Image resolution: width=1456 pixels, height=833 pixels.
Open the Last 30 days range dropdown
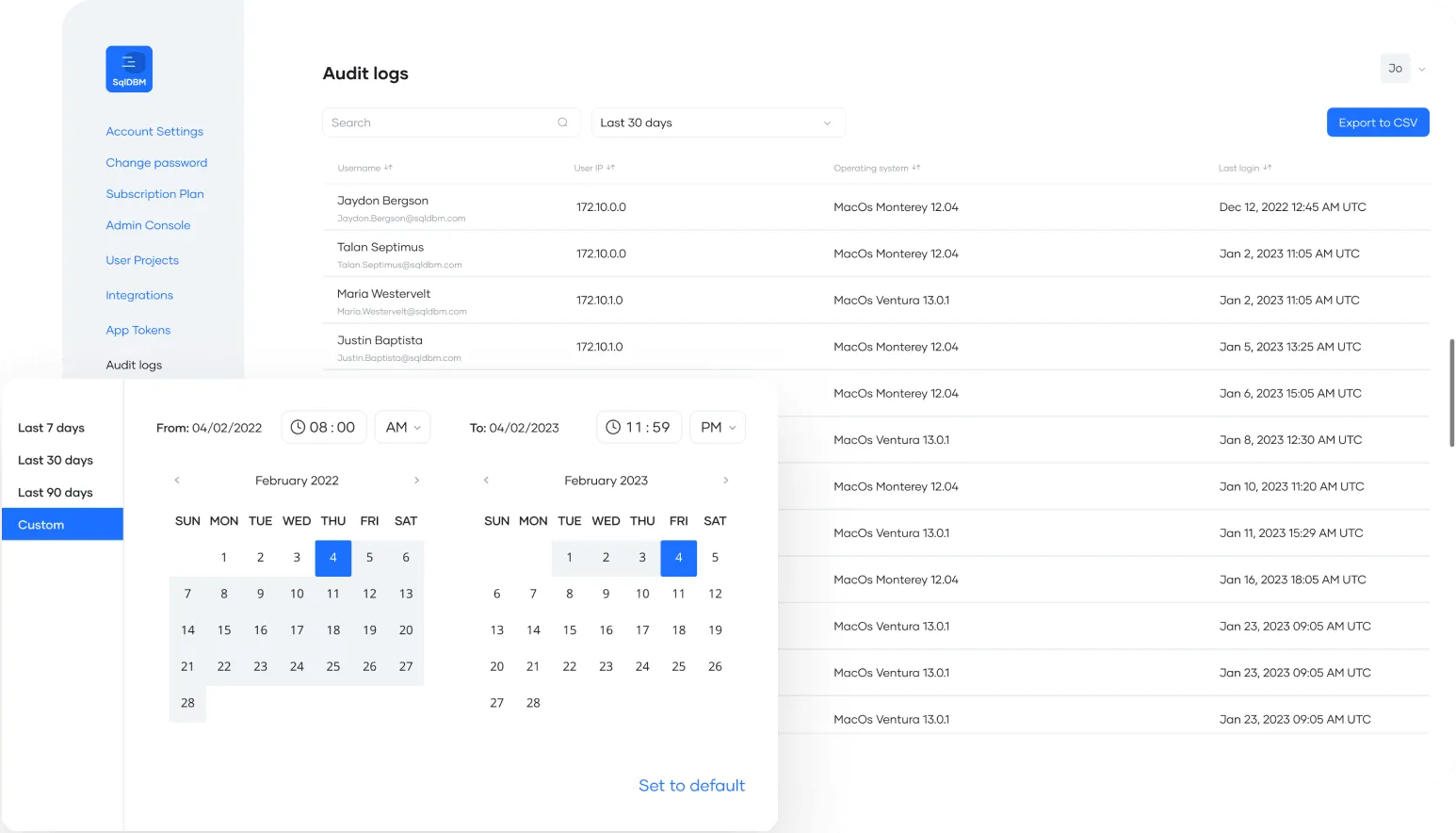718,122
